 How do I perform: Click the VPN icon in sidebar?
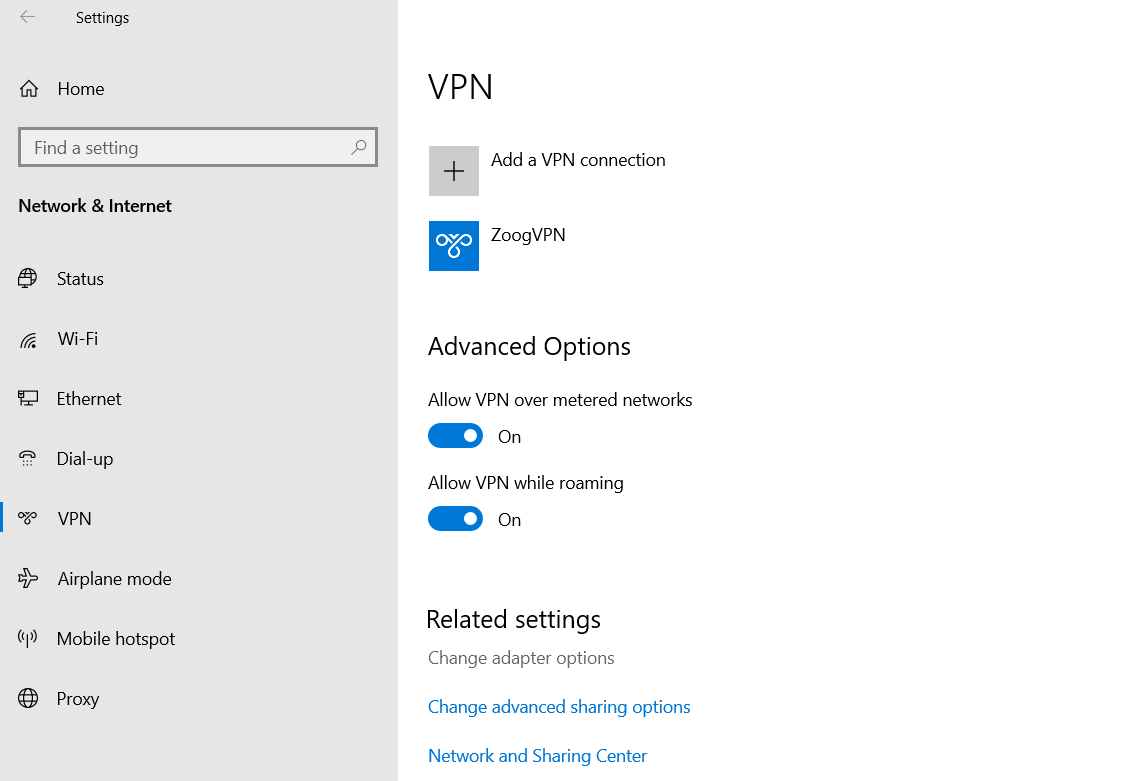point(29,518)
